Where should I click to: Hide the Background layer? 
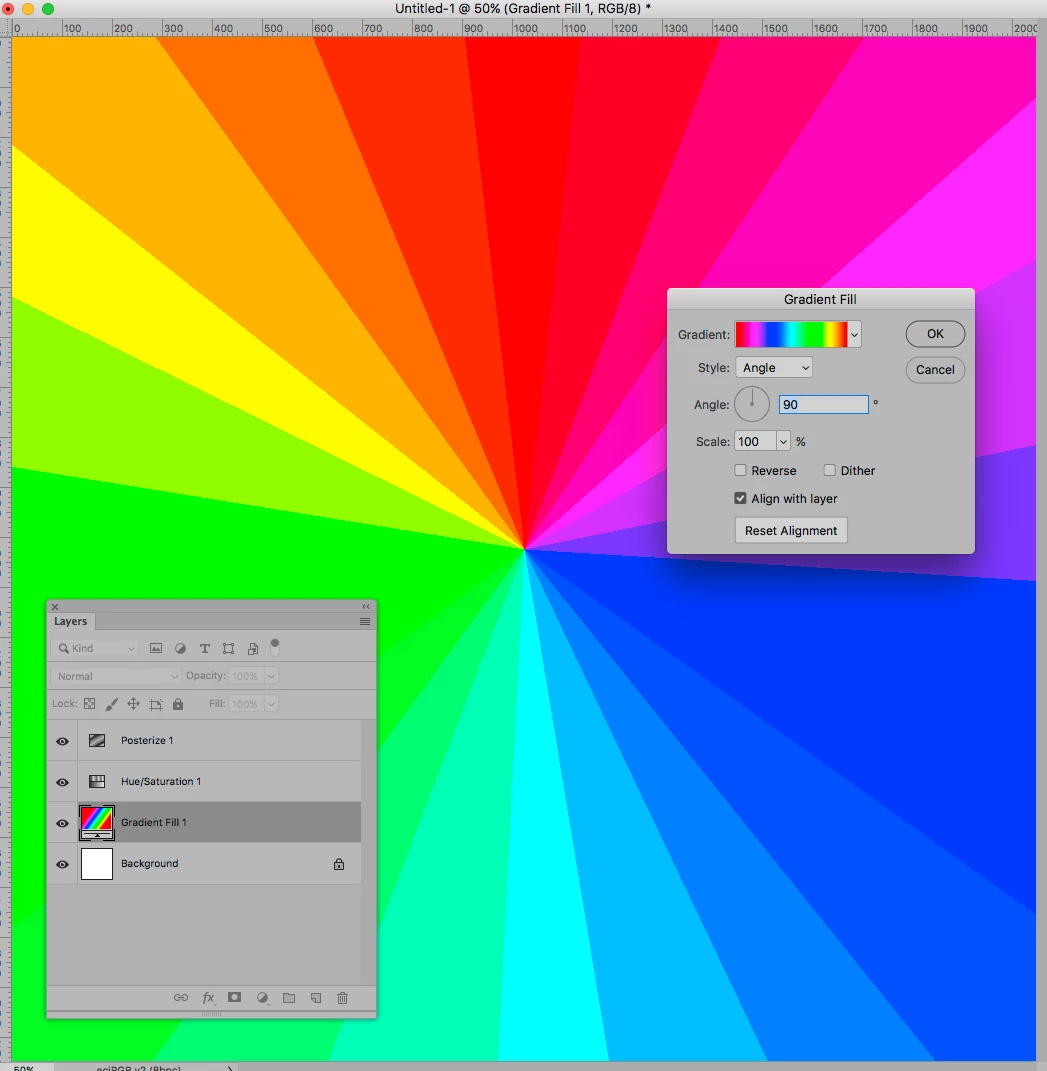tap(62, 864)
